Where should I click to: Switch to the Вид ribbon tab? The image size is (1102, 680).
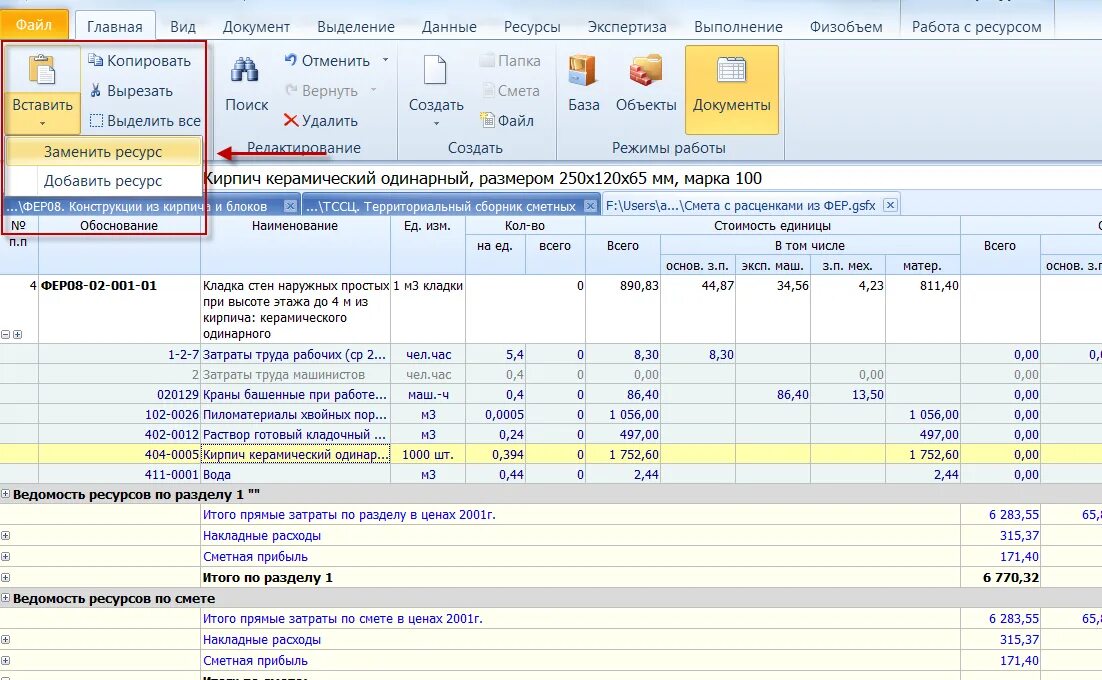click(183, 27)
